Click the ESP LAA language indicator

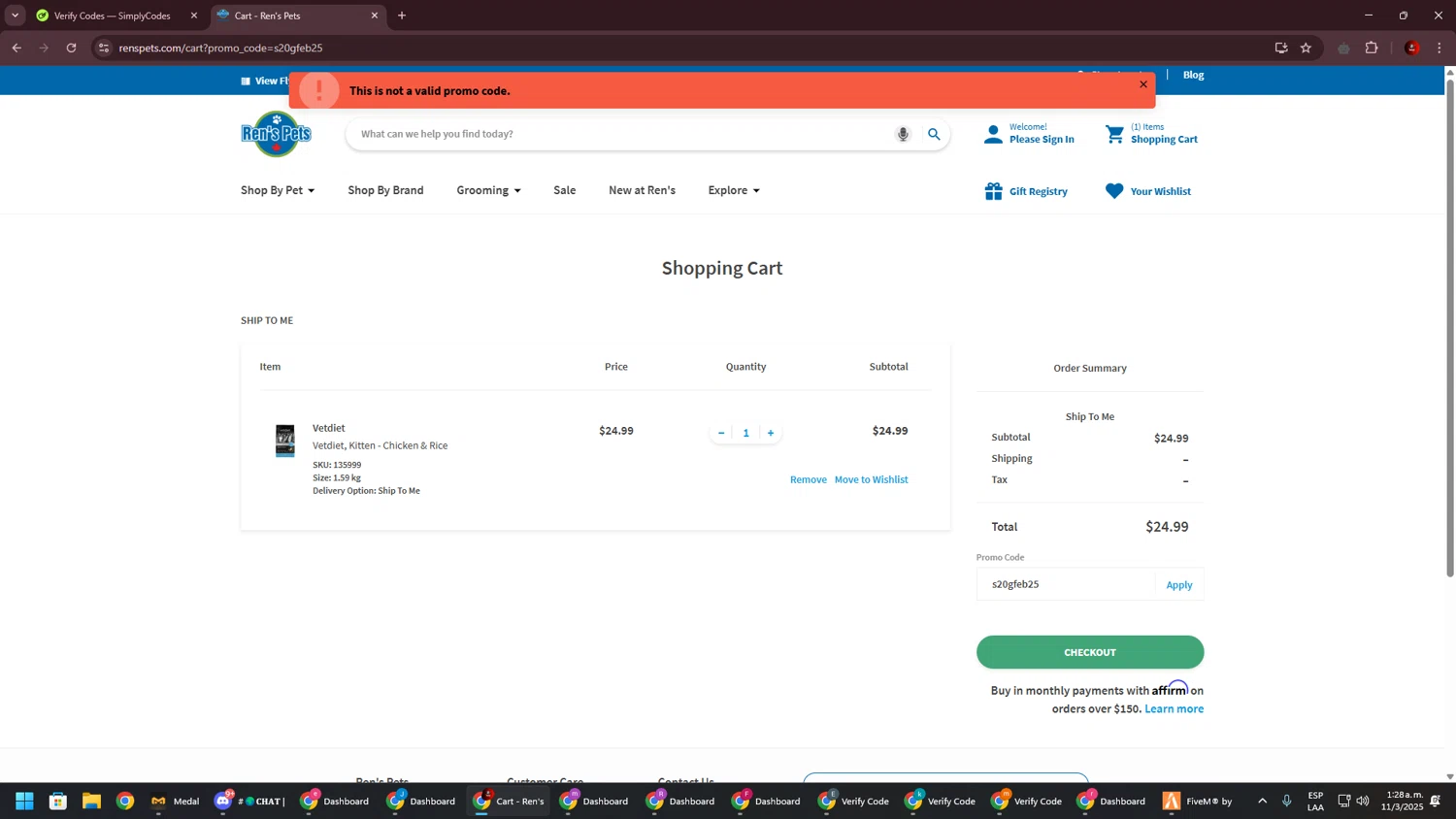[x=1315, y=801]
